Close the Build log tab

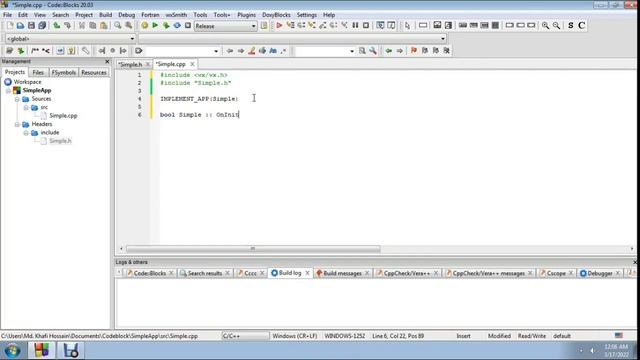pos(307,273)
